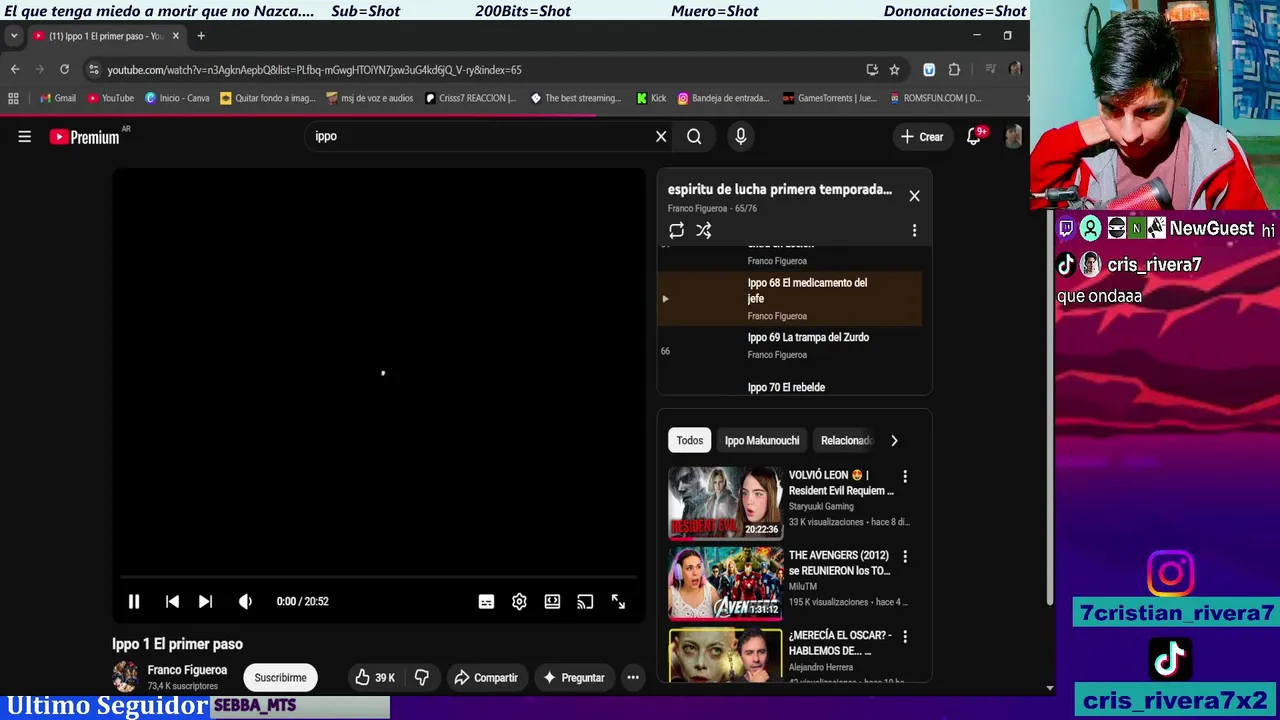Open GamesTorrents bookmark
This screenshot has width=1280, height=720.
tap(829, 98)
